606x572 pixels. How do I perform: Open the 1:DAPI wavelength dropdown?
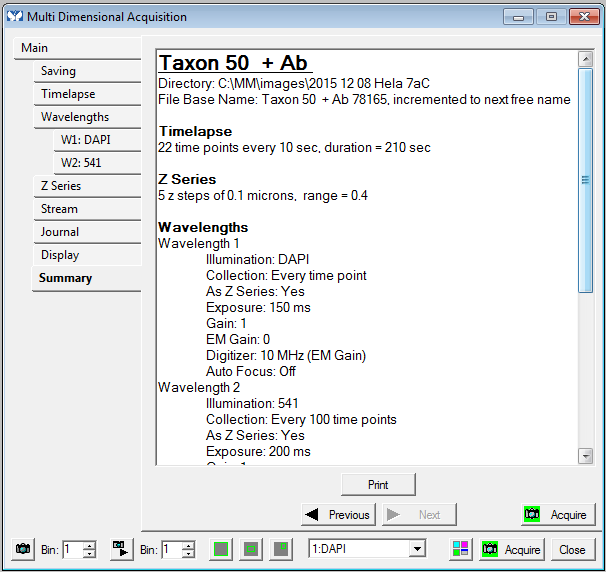coord(417,549)
